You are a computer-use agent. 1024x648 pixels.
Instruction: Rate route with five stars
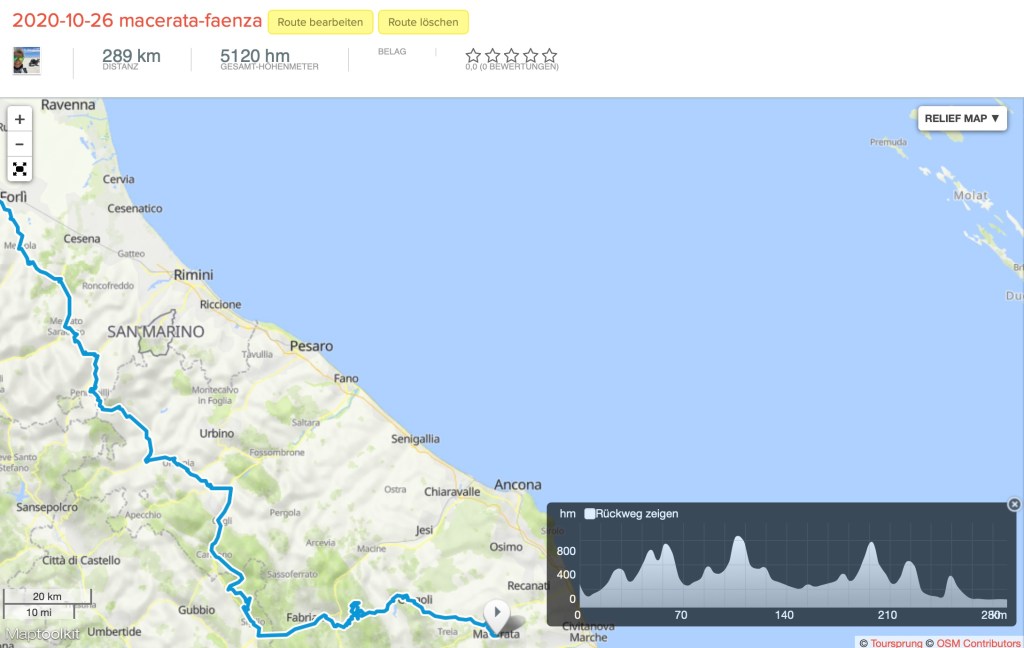pos(549,56)
